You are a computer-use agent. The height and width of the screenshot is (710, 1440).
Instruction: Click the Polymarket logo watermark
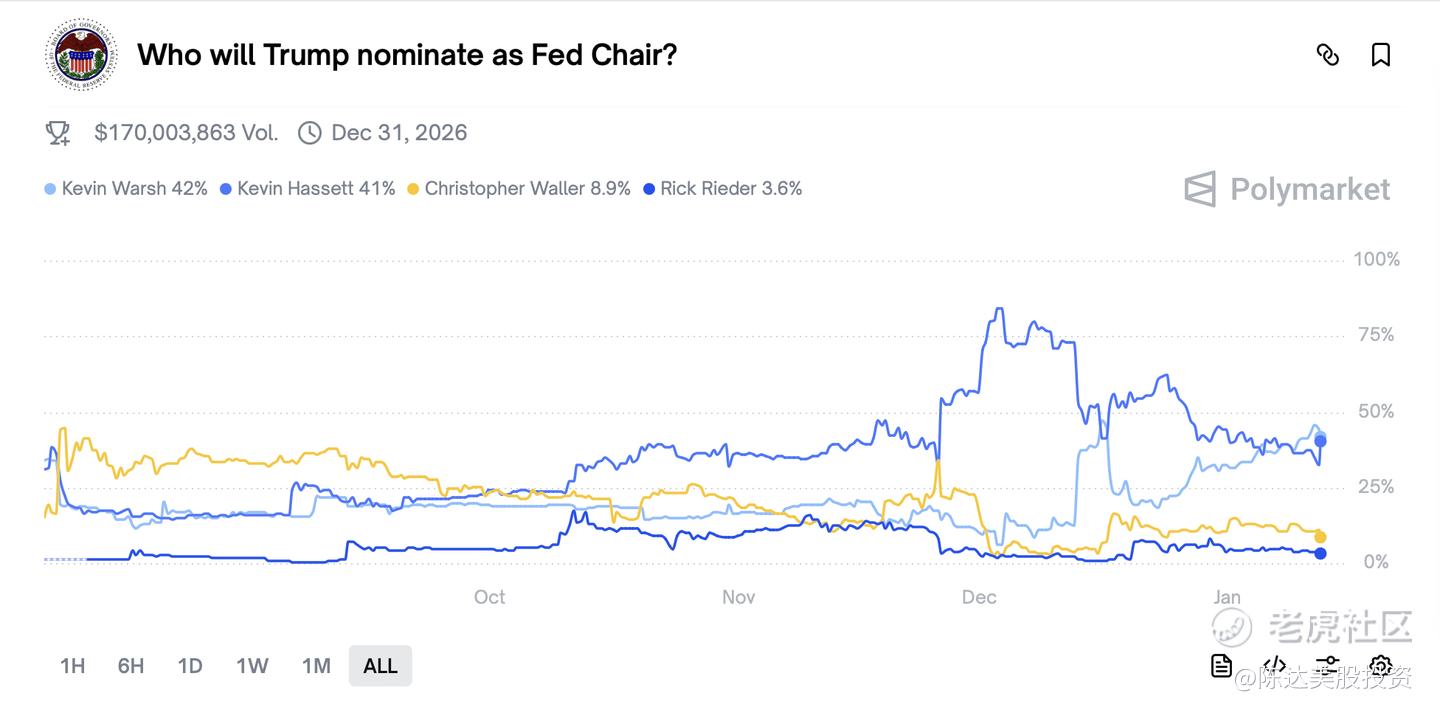pos(1288,189)
